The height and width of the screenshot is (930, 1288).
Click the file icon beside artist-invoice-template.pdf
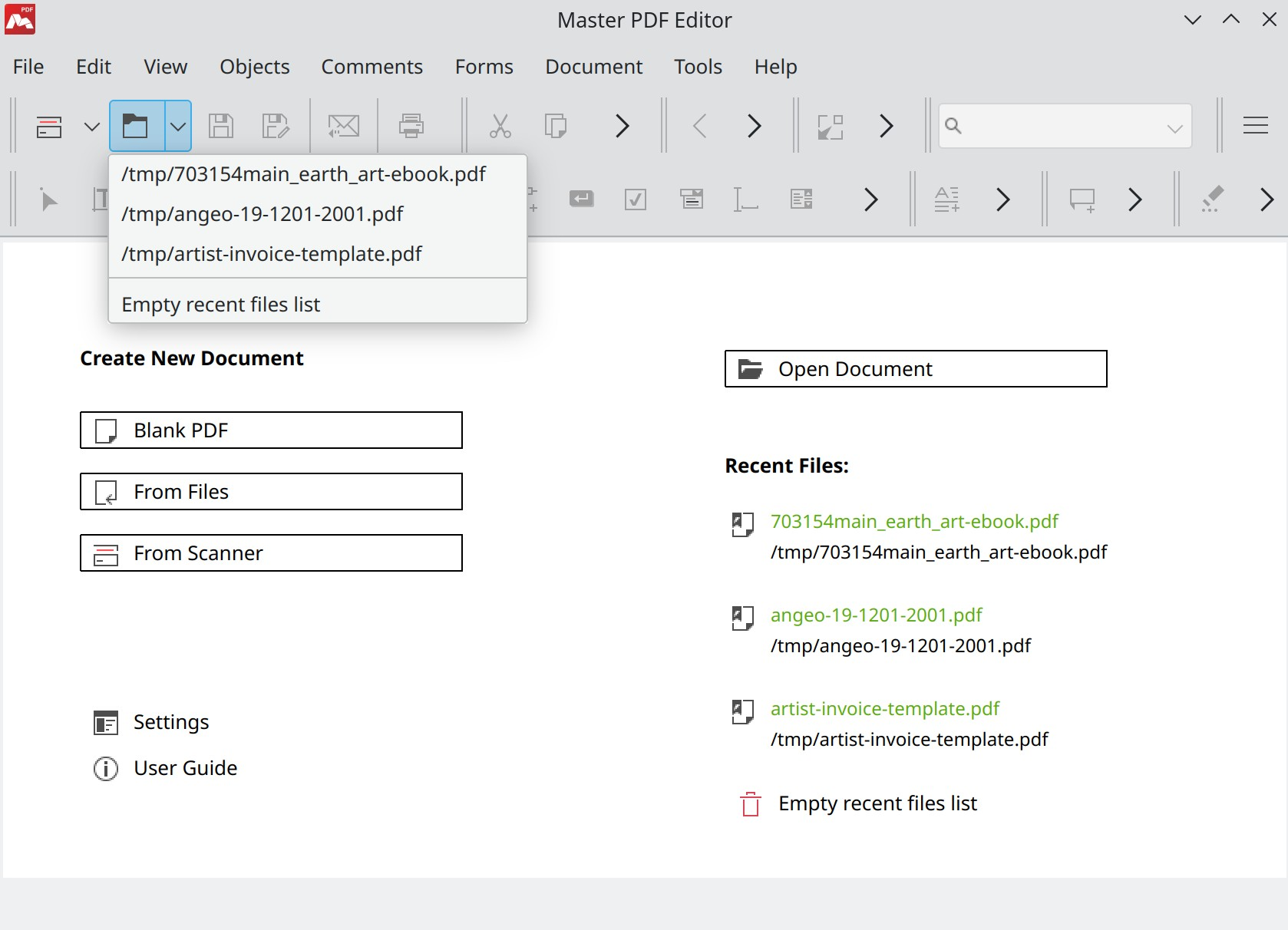click(x=743, y=711)
